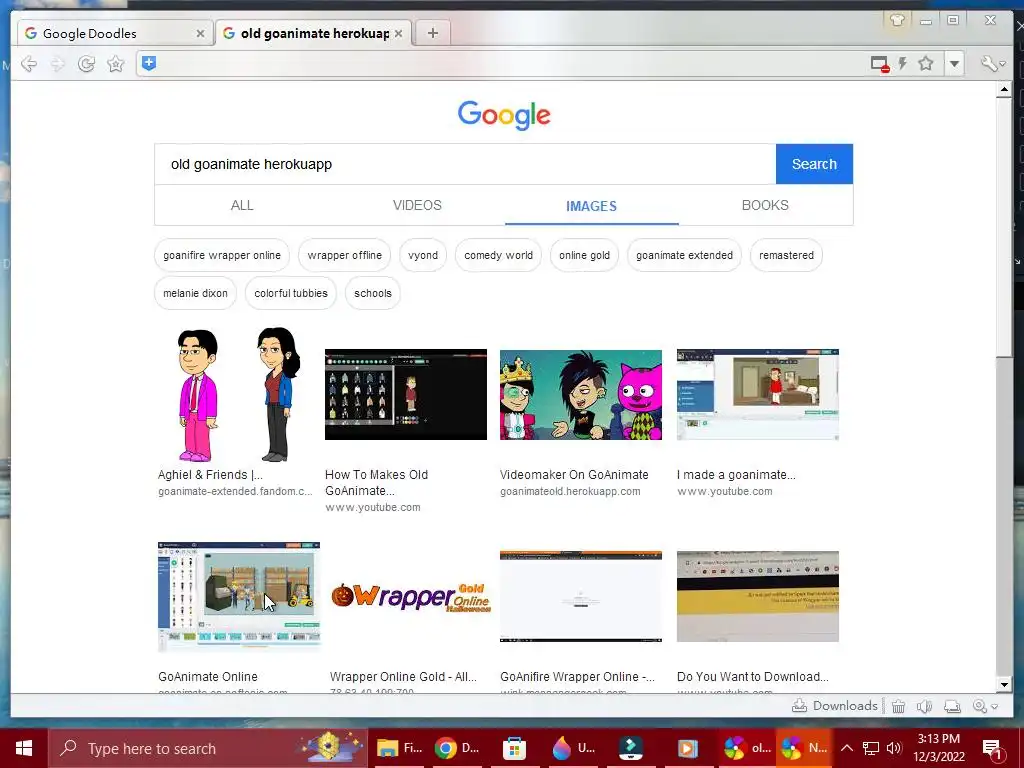Switch to the VIDEOS results tab
Screen dimensions: 1024x768
[x=417, y=205]
